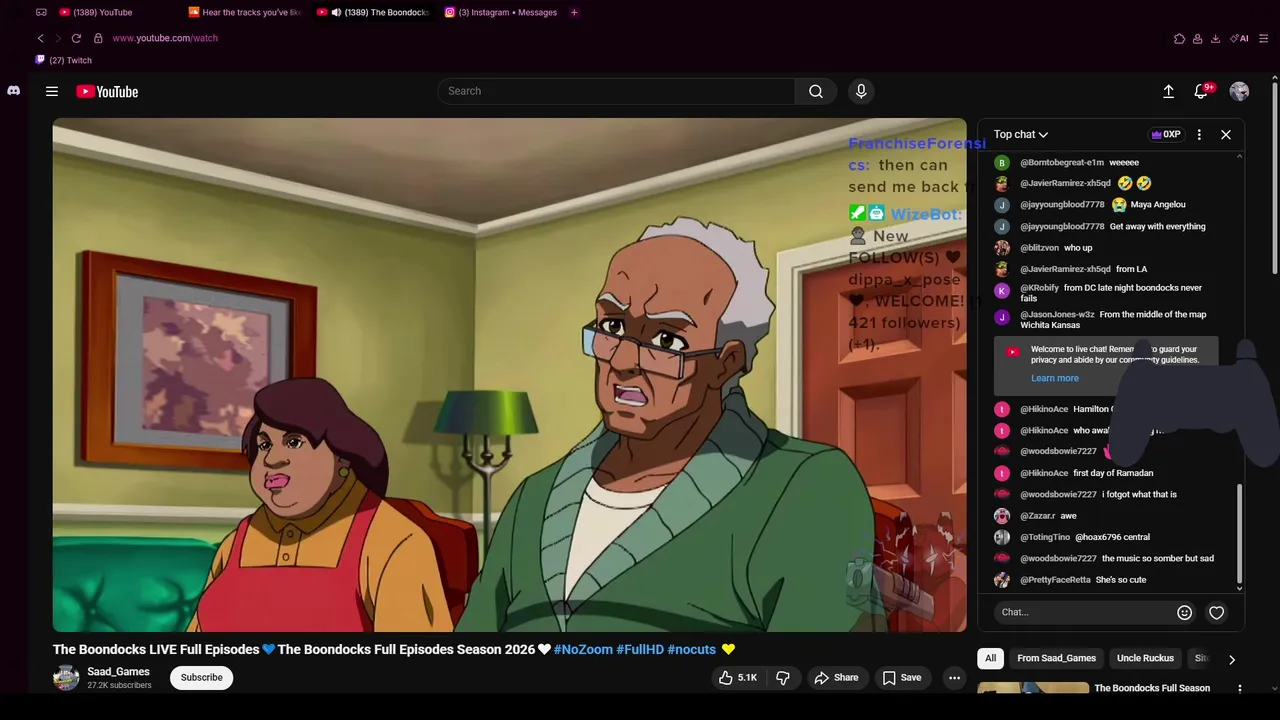Click the search magnifier button
Viewport: 1280px width, 720px height.
click(x=816, y=91)
